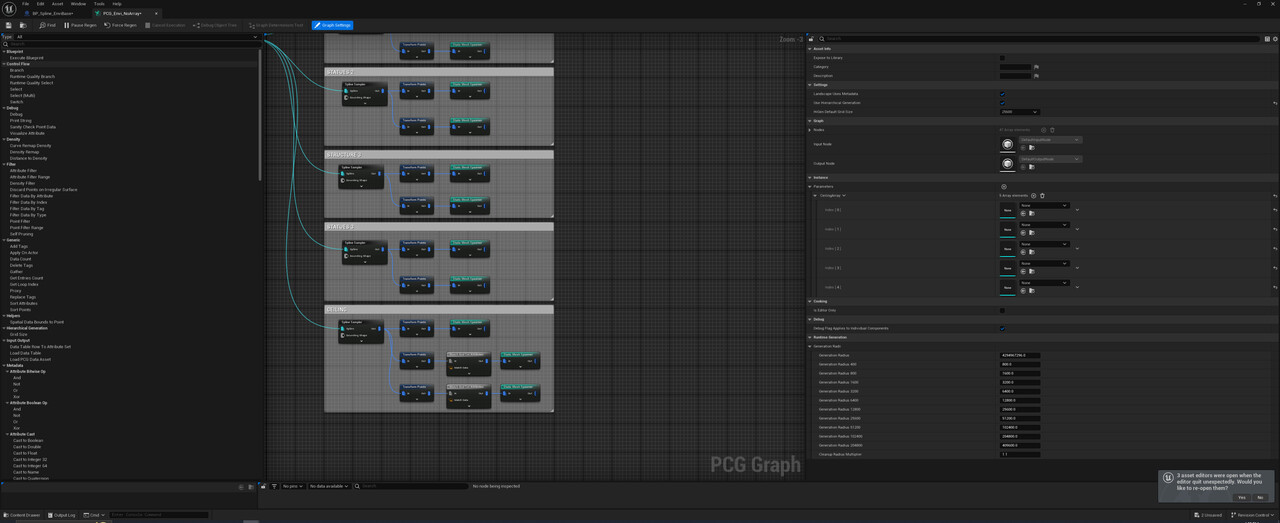Open the Index [ 0 ] asset dropdown

click(1044, 206)
